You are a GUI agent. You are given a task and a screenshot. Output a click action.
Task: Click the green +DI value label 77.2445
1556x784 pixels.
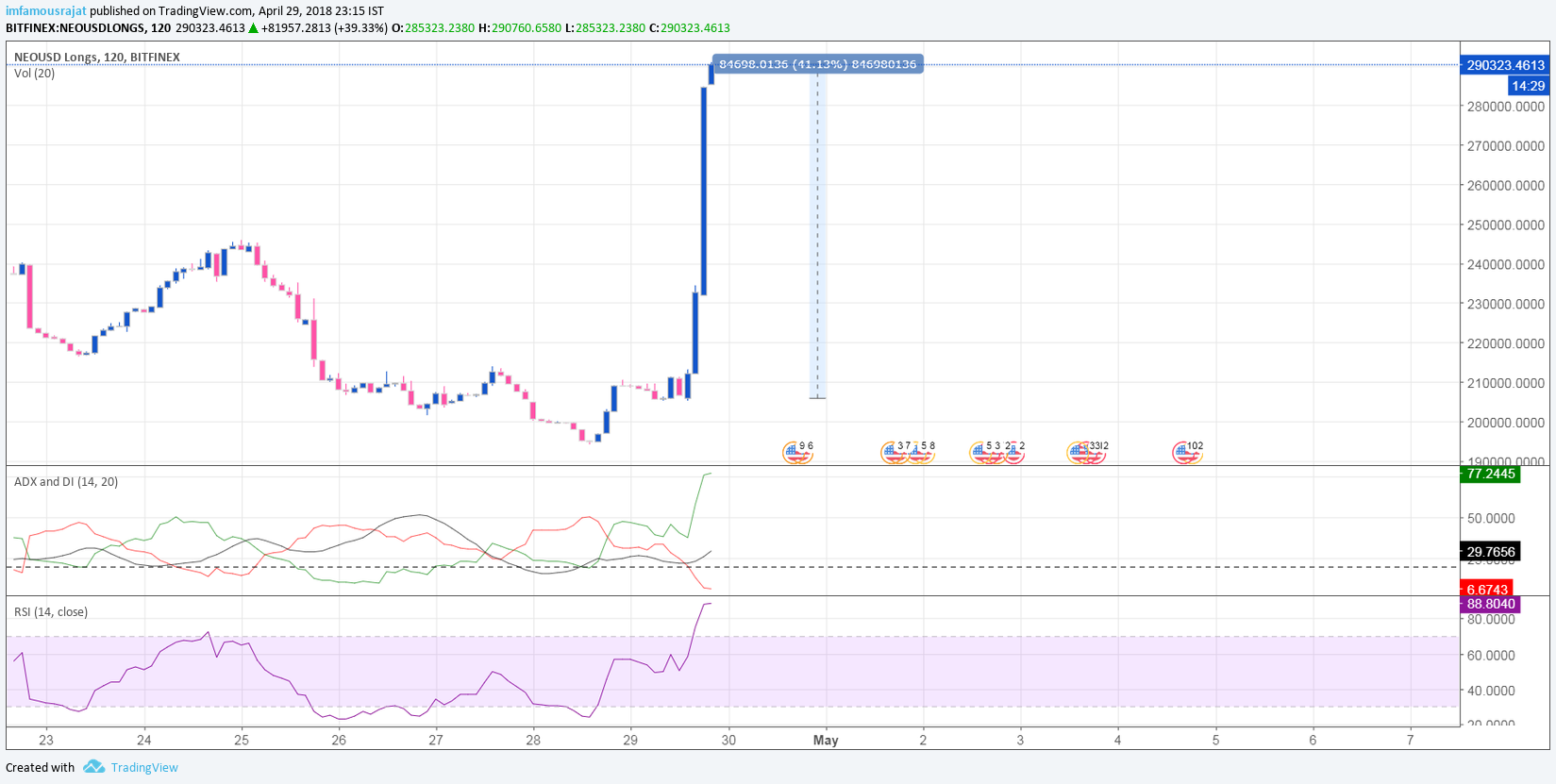coord(1491,474)
